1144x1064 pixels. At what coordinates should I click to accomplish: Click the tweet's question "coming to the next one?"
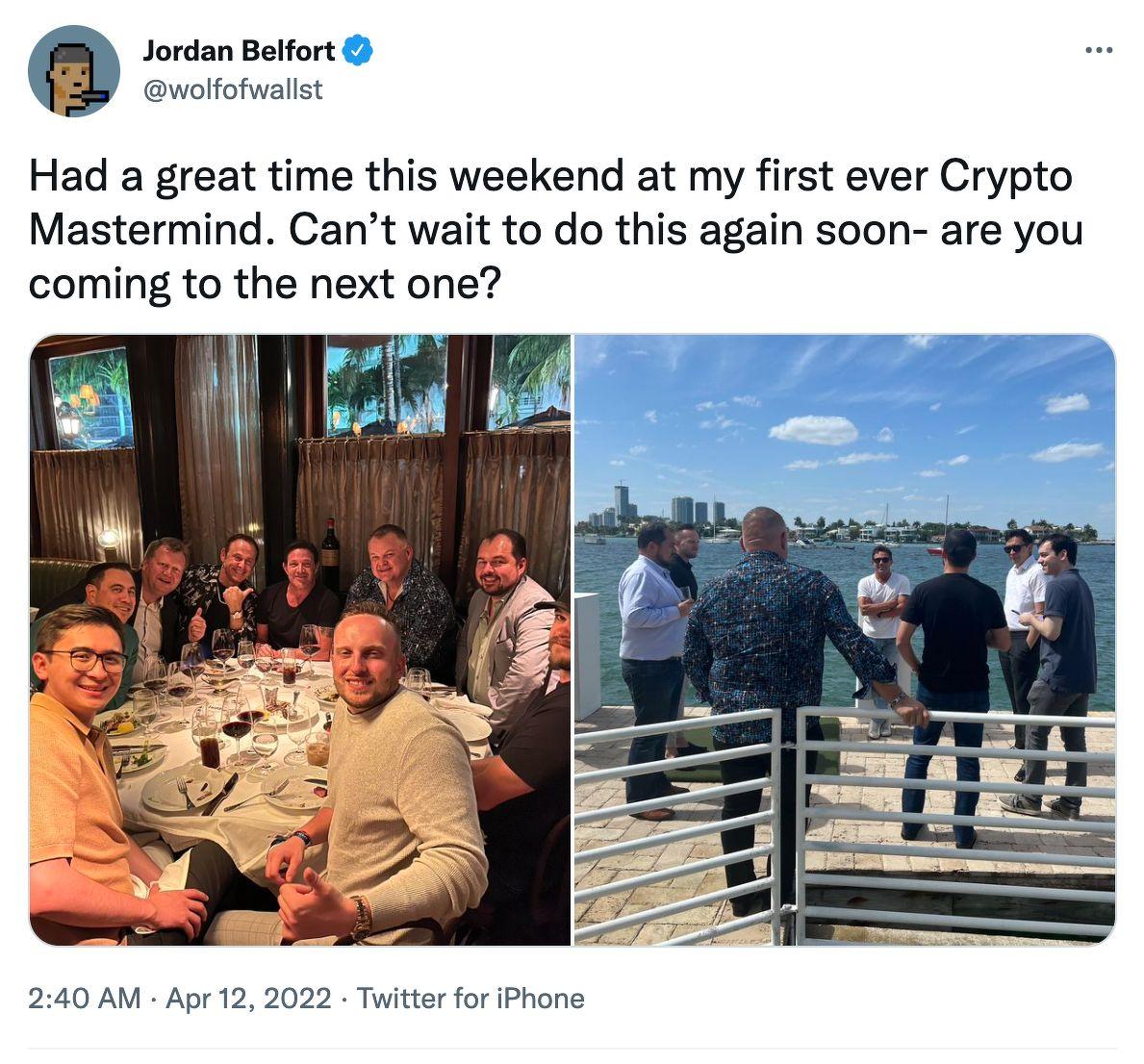(x=266, y=284)
